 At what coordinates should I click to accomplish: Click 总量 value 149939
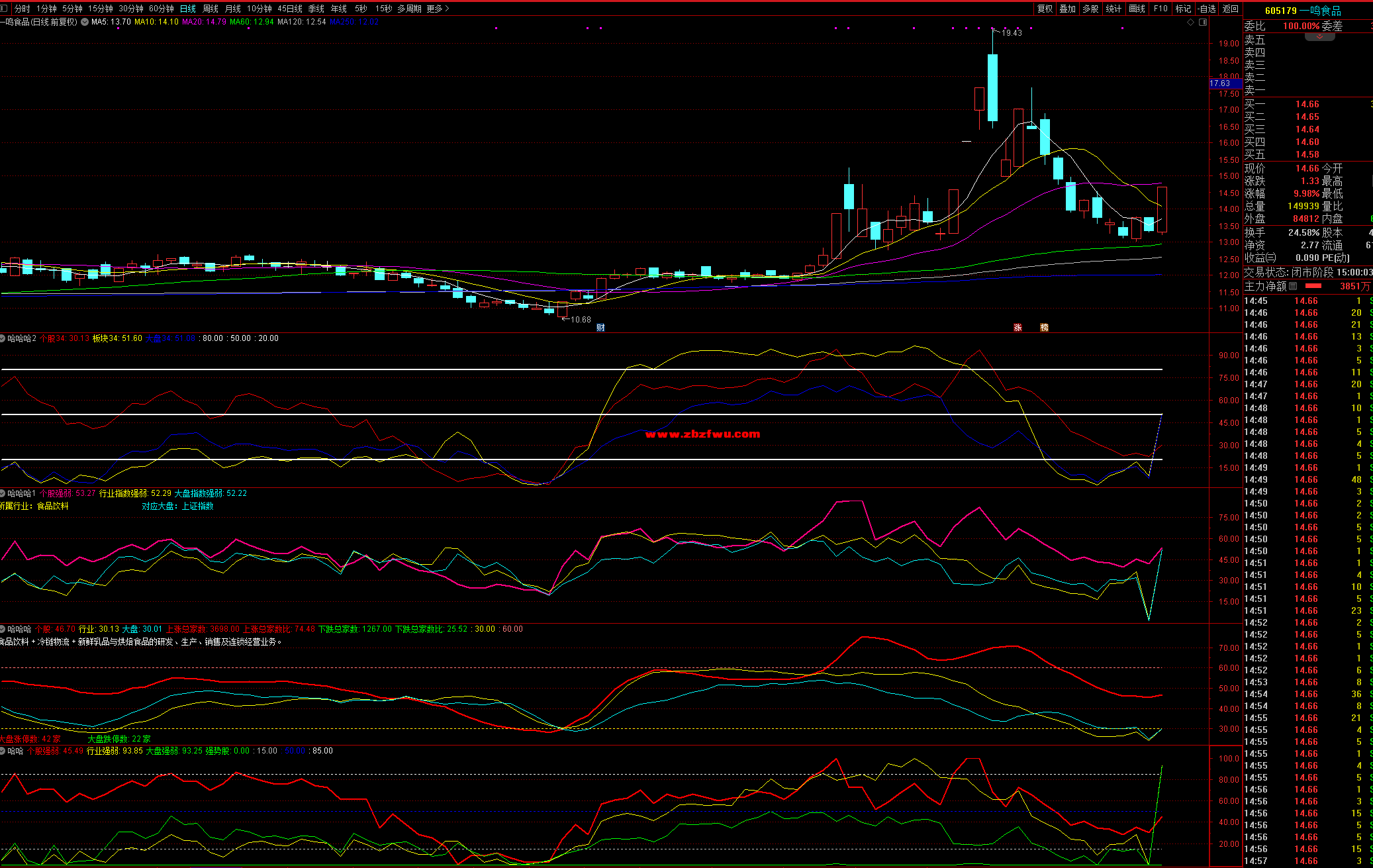coord(1303,206)
